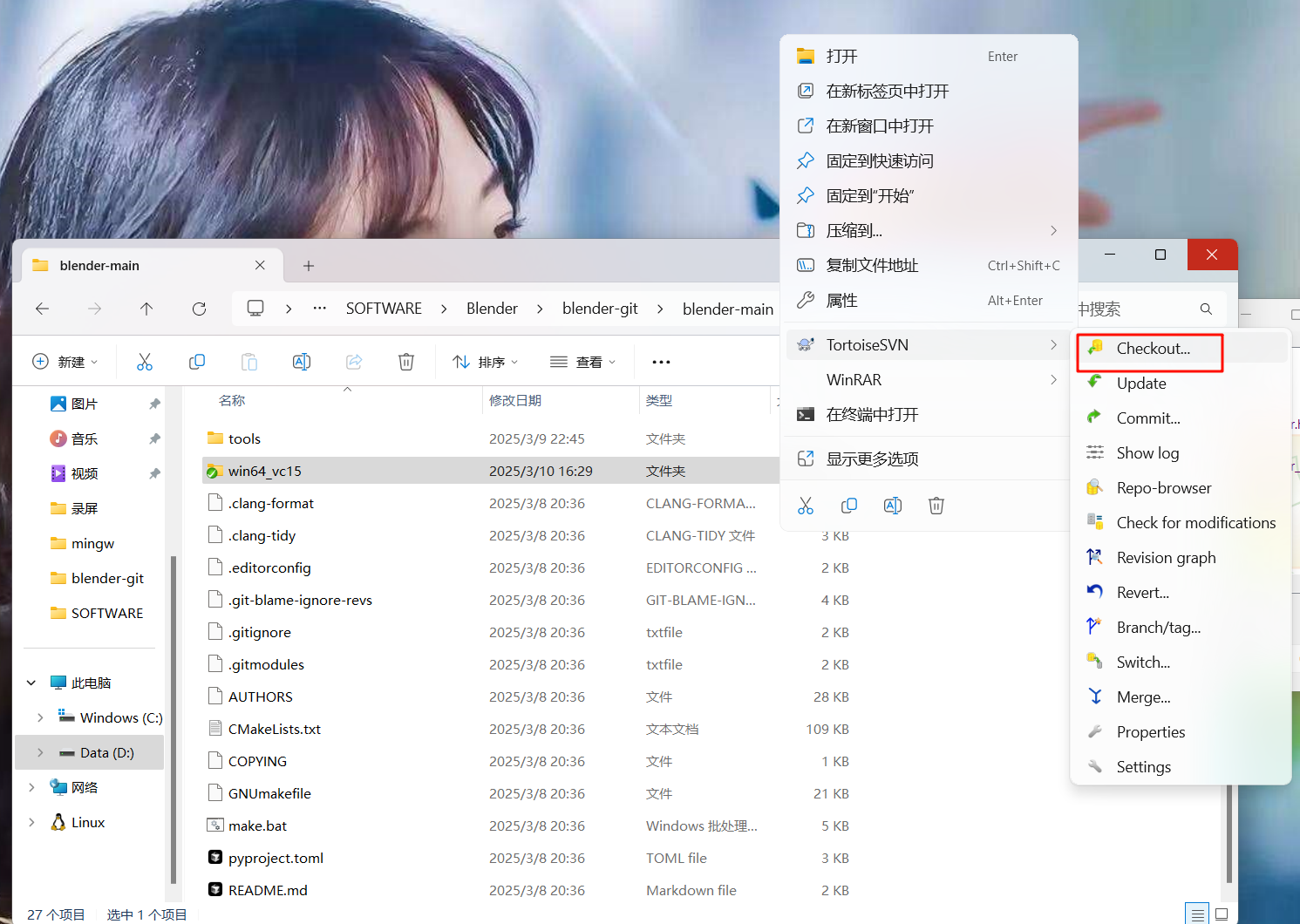The width and height of the screenshot is (1300, 924).
Task: Select the win64_vc15 folder row
Action: click(490, 471)
